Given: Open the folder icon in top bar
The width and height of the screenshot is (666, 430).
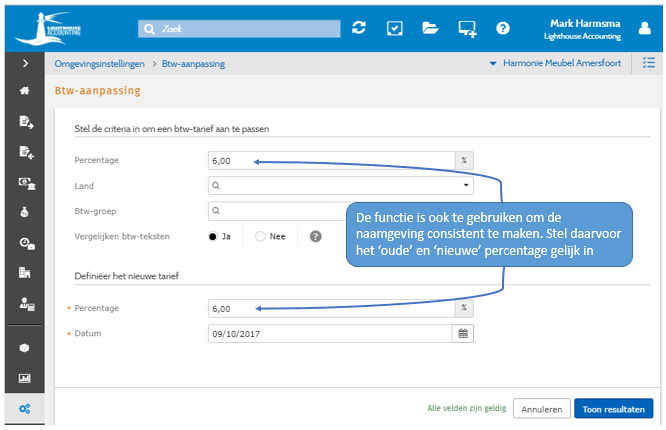Looking at the screenshot, I should coord(430,28).
